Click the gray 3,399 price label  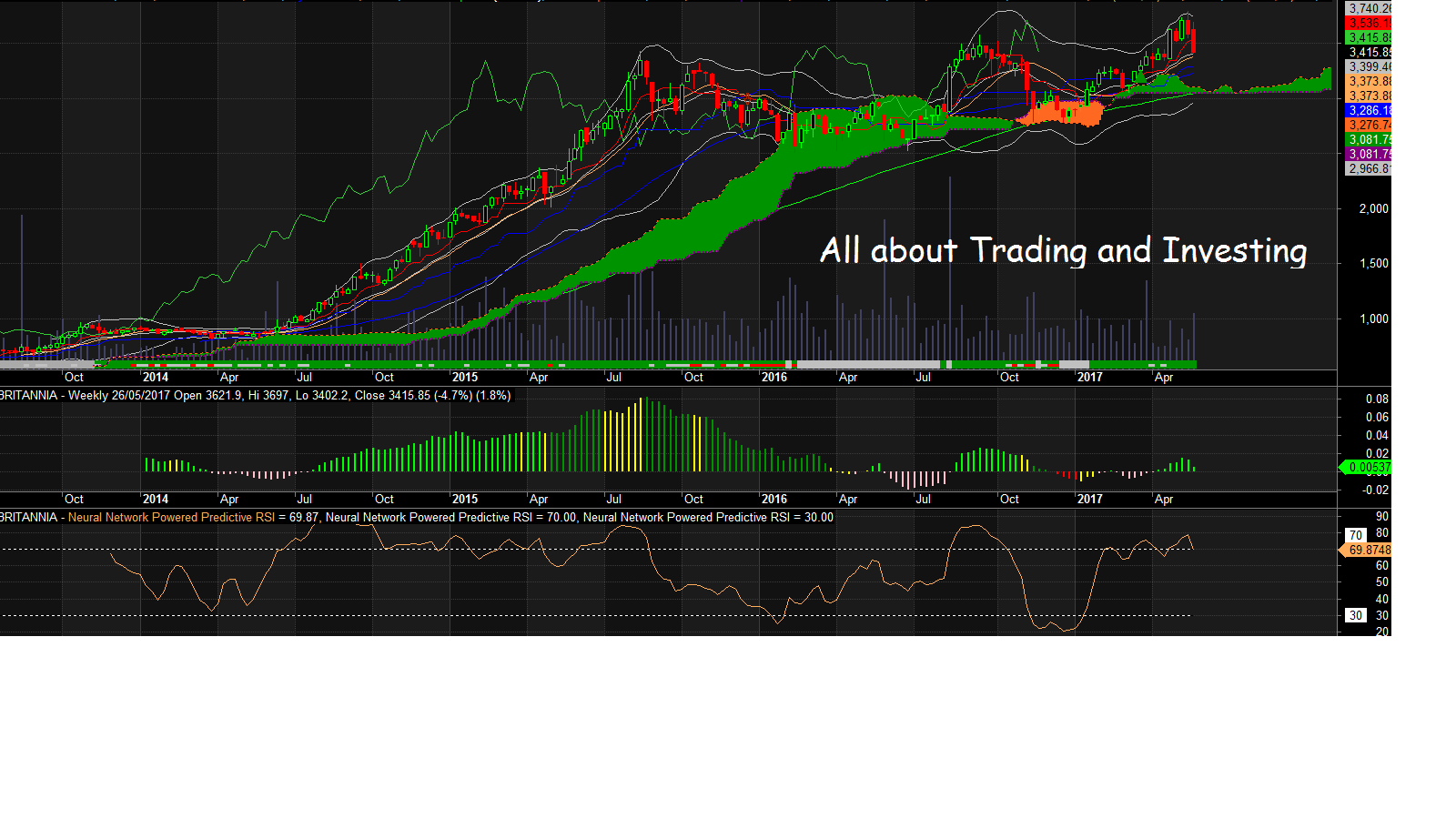[x=1369, y=67]
